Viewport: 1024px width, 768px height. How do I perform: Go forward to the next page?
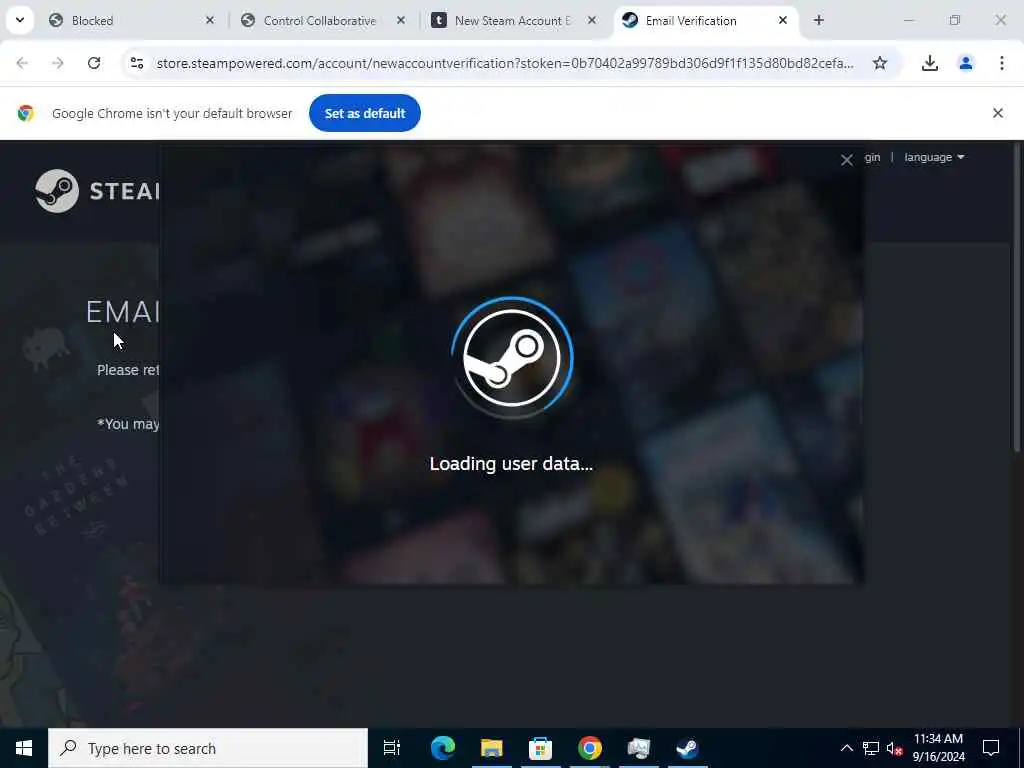[57, 63]
